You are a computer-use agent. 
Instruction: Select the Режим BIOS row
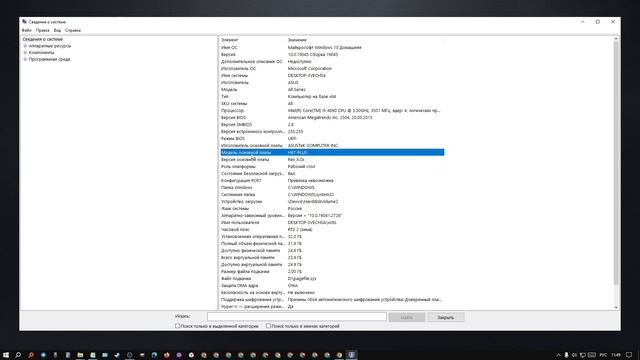pyautogui.click(x=332, y=138)
